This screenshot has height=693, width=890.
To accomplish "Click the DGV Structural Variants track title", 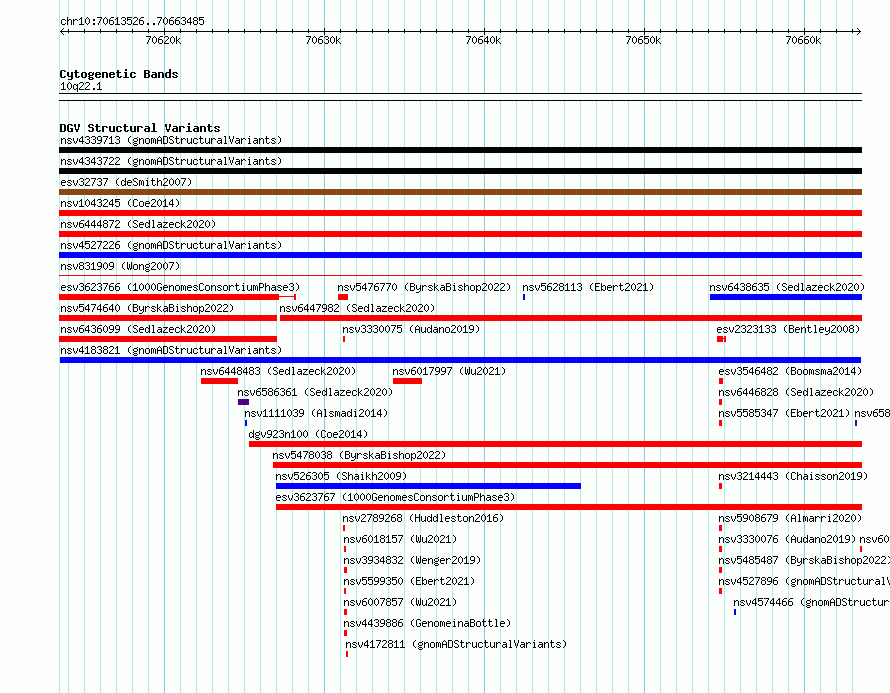I will (x=140, y=128).
